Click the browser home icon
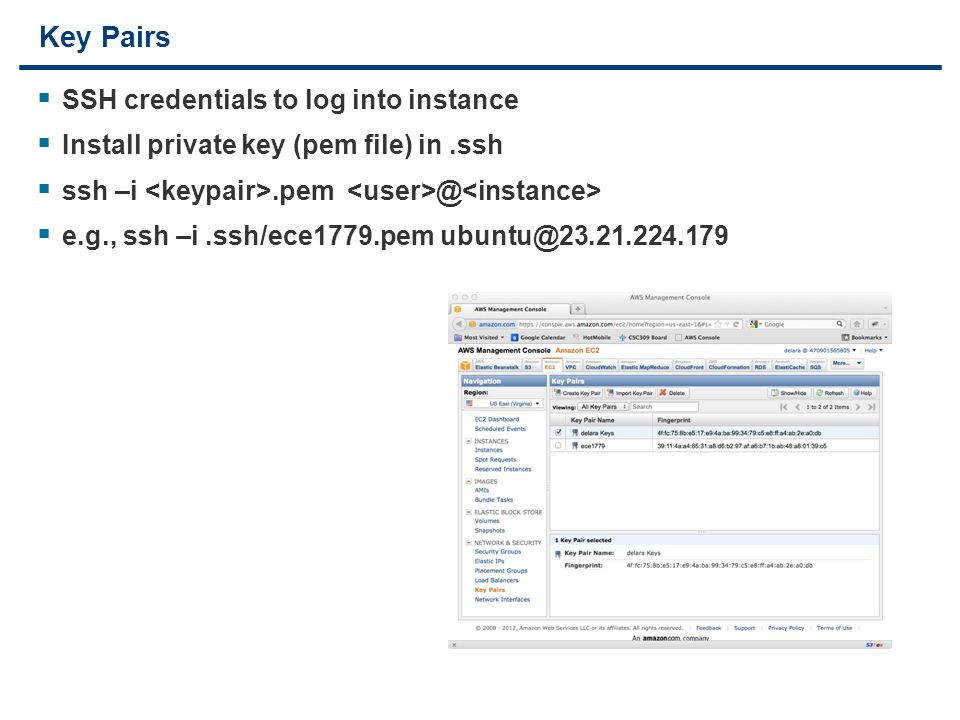Screen dimensions: 960x720 pos(857,324)
